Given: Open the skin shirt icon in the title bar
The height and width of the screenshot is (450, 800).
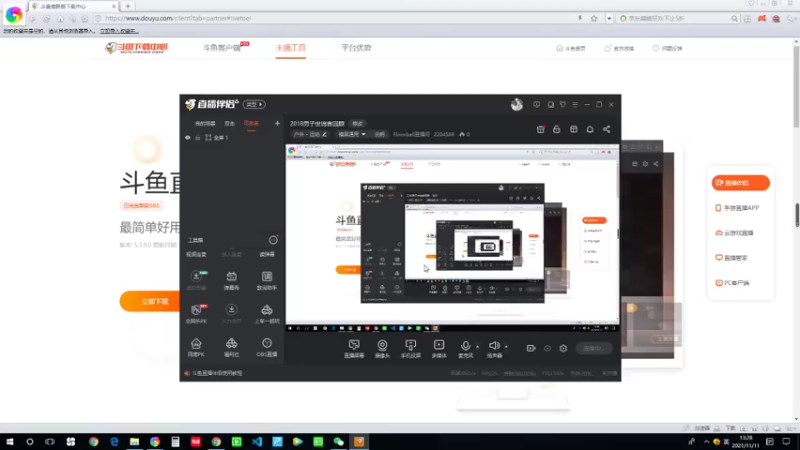Looking at the screenshot, I should (563, 105).
